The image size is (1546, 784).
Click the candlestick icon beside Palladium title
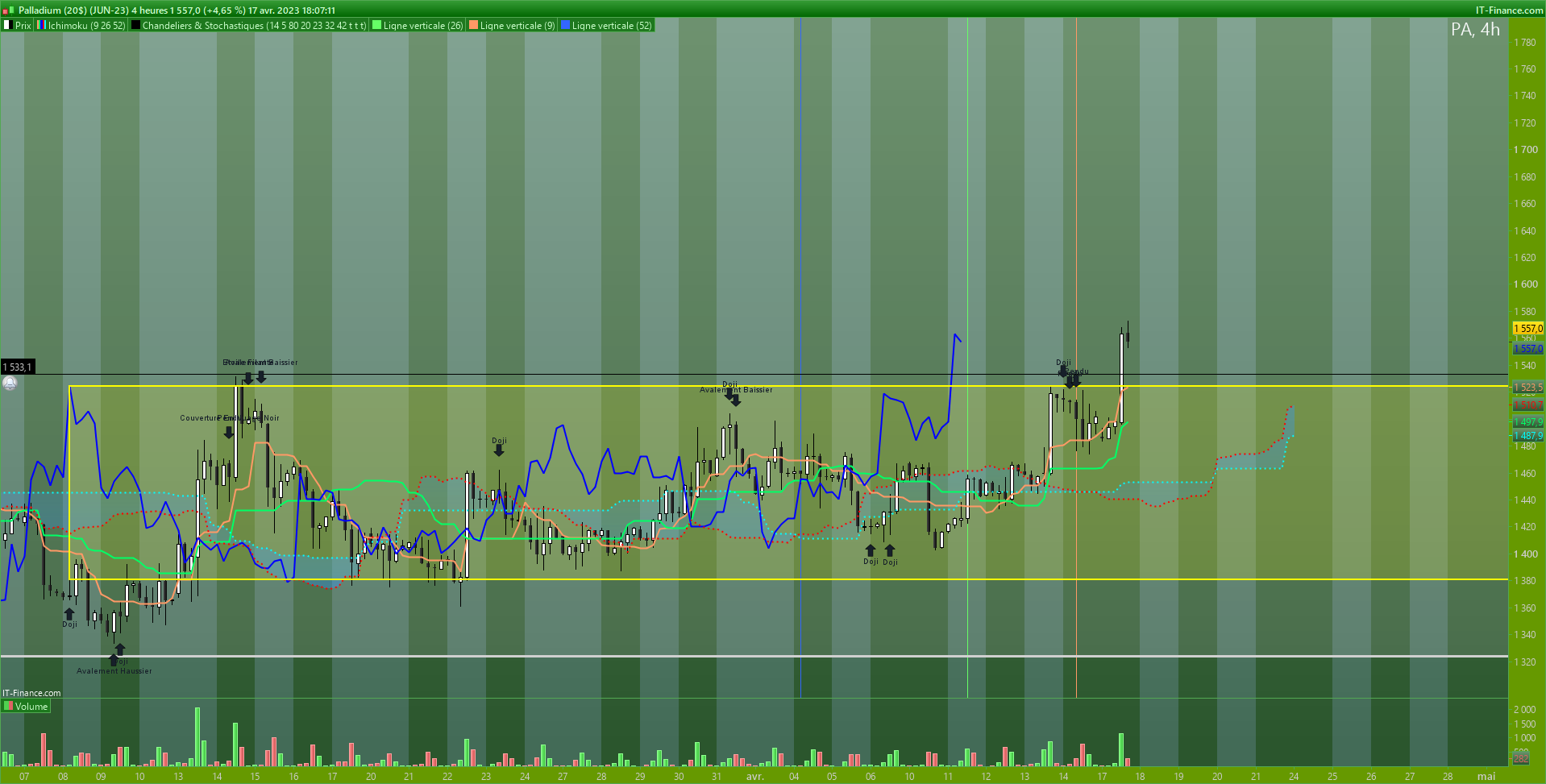tap(9, 10)
